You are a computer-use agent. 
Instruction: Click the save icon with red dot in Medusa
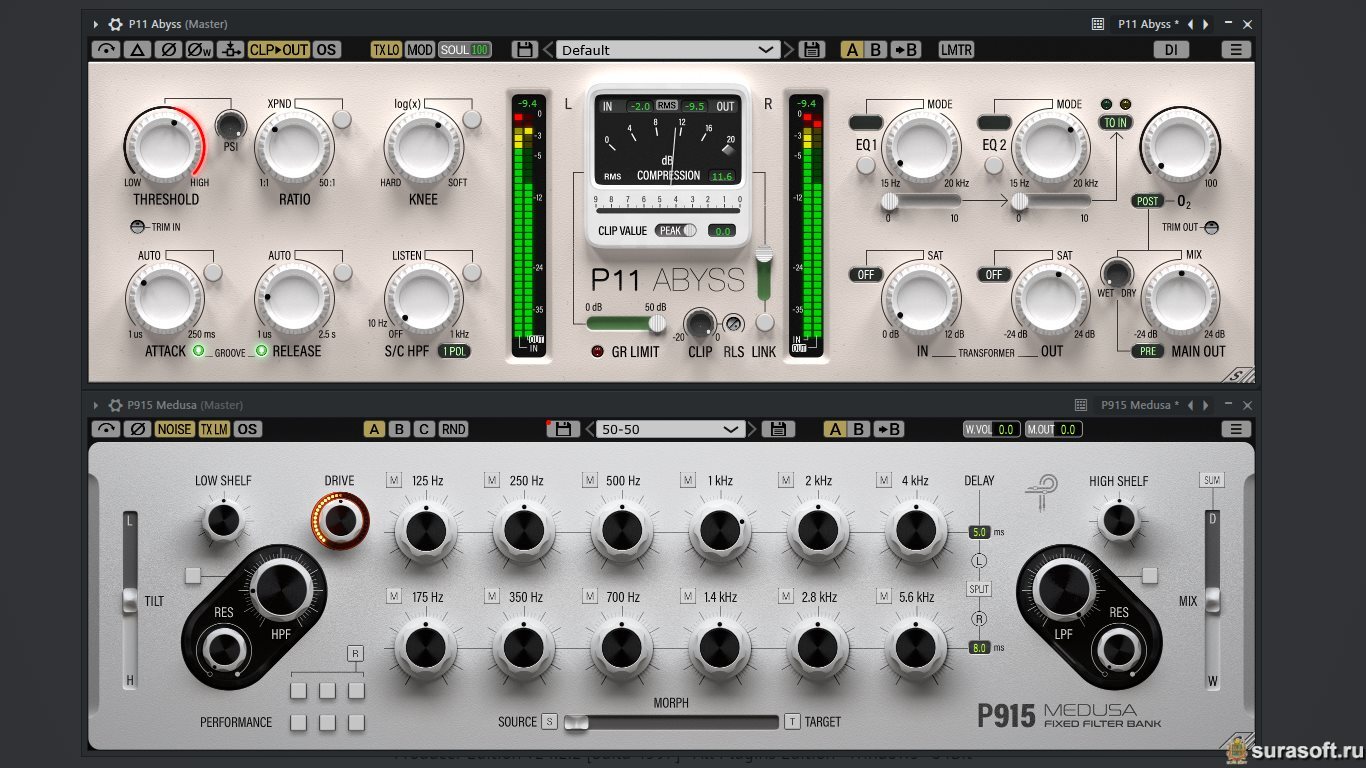click(561, 429)
